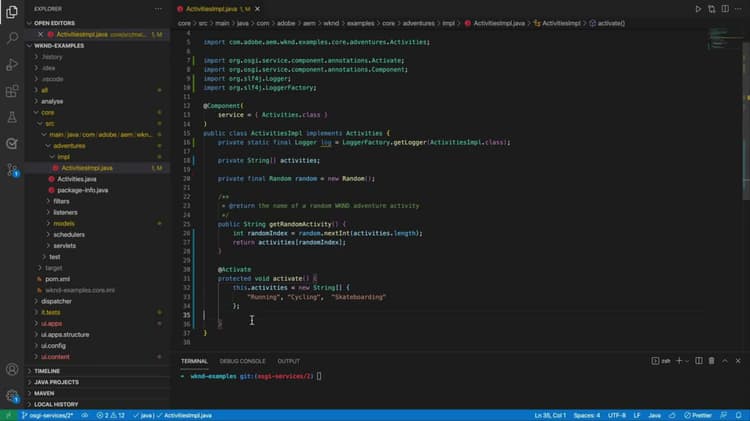Click errors and warnings count in status bar

click(110, 415)
